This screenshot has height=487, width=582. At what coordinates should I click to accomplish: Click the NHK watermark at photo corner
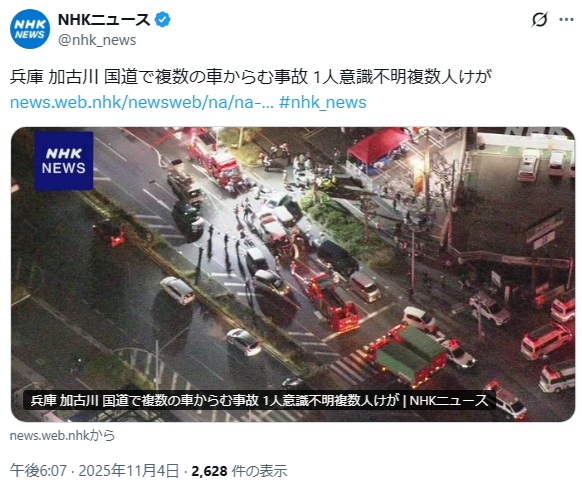tap(539, 131)
